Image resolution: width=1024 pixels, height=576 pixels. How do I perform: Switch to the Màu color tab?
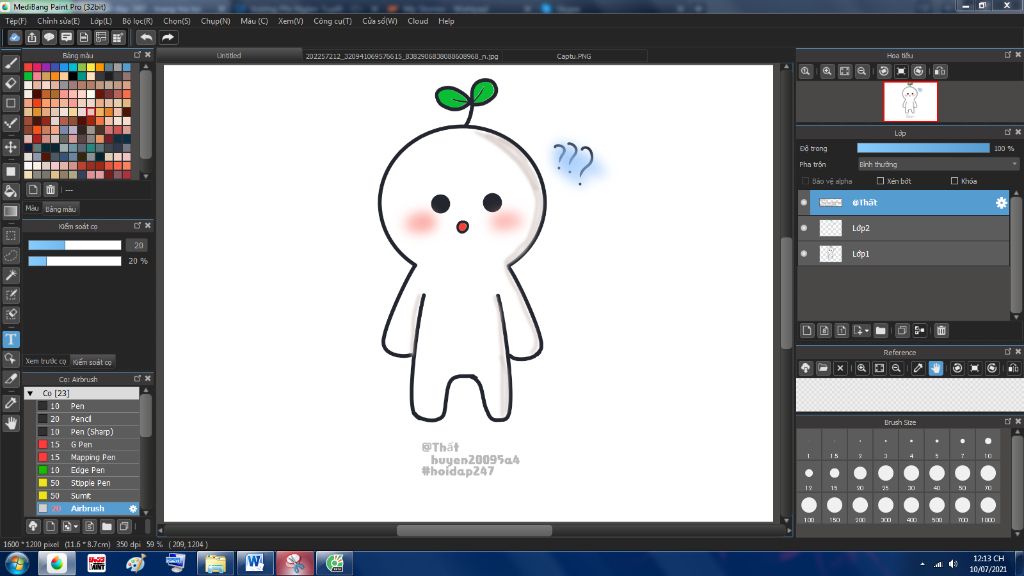click(x=32, y=208)
